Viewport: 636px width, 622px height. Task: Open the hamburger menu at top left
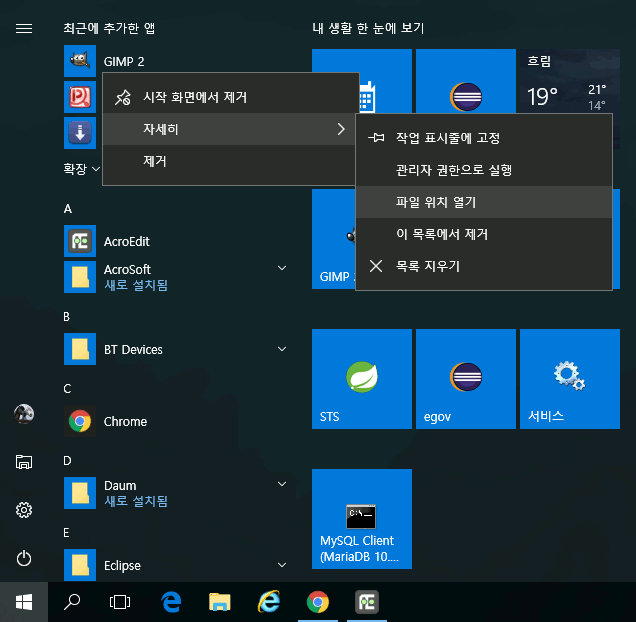tap(24, 28)
